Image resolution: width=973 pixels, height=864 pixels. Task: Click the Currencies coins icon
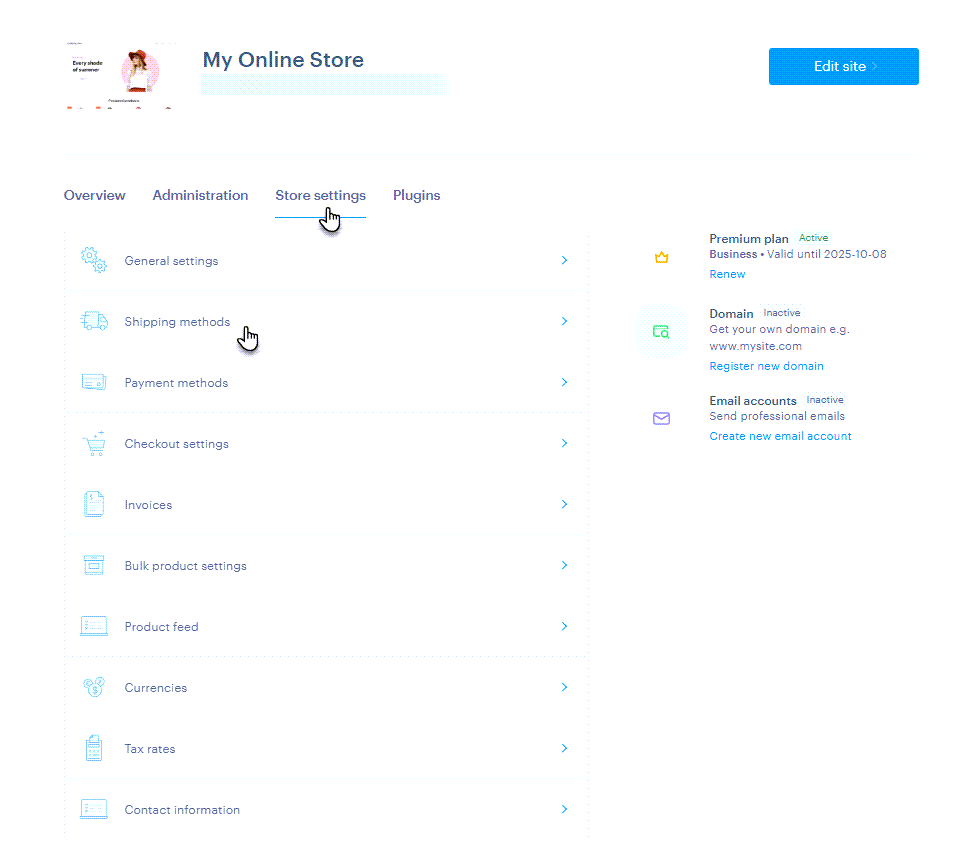pos(94,687)
